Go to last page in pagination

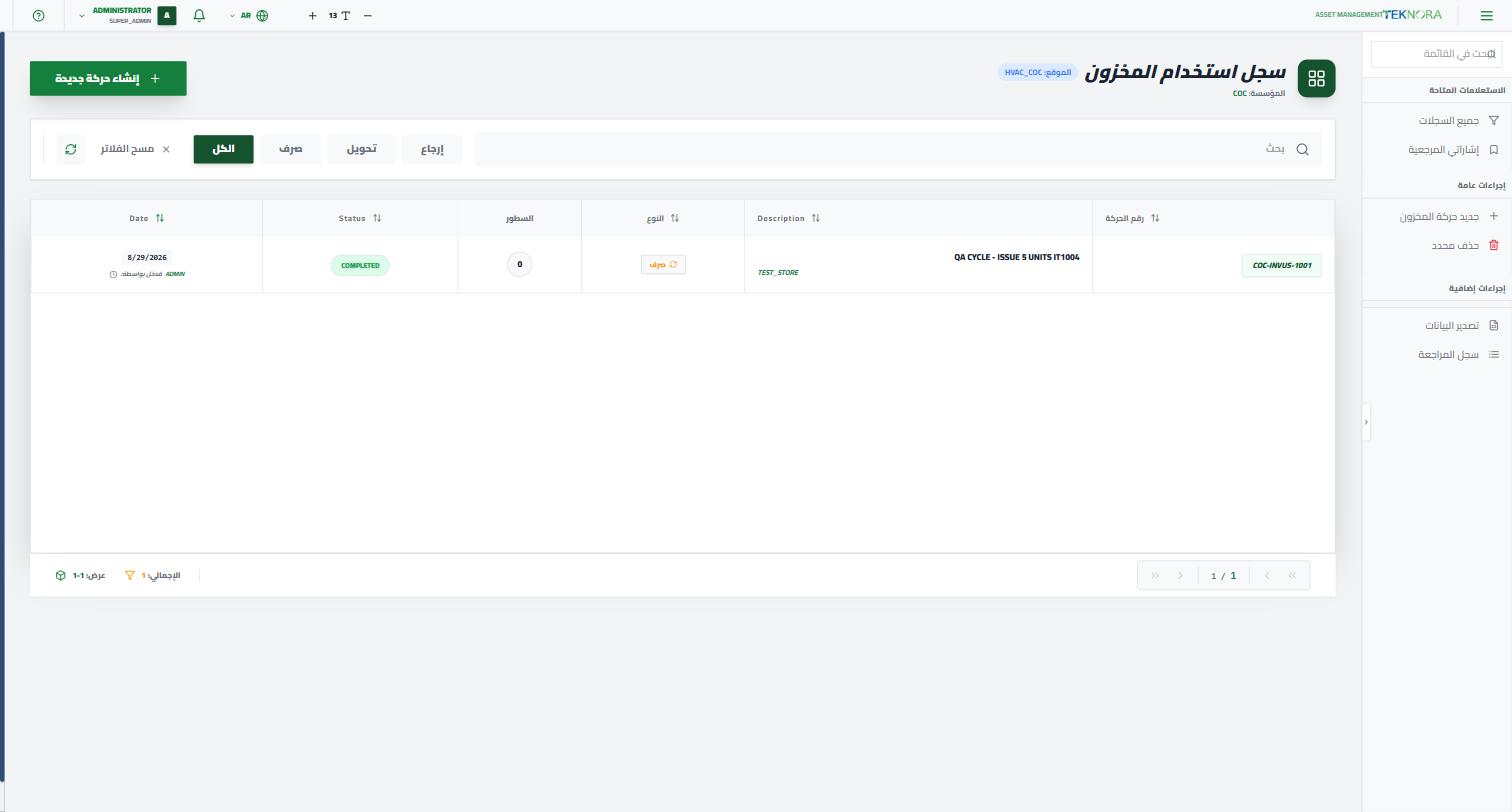[x=1155, y=575]
